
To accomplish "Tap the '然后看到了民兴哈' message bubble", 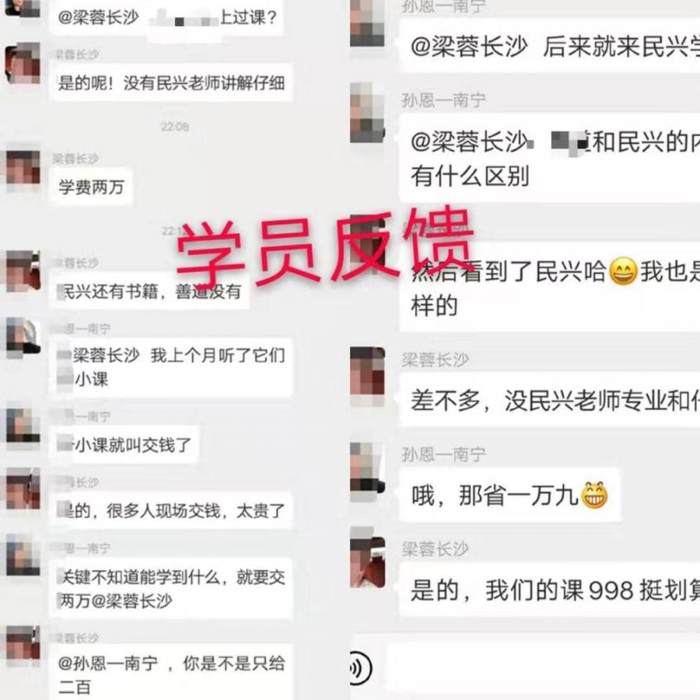I will pos(550,288).
